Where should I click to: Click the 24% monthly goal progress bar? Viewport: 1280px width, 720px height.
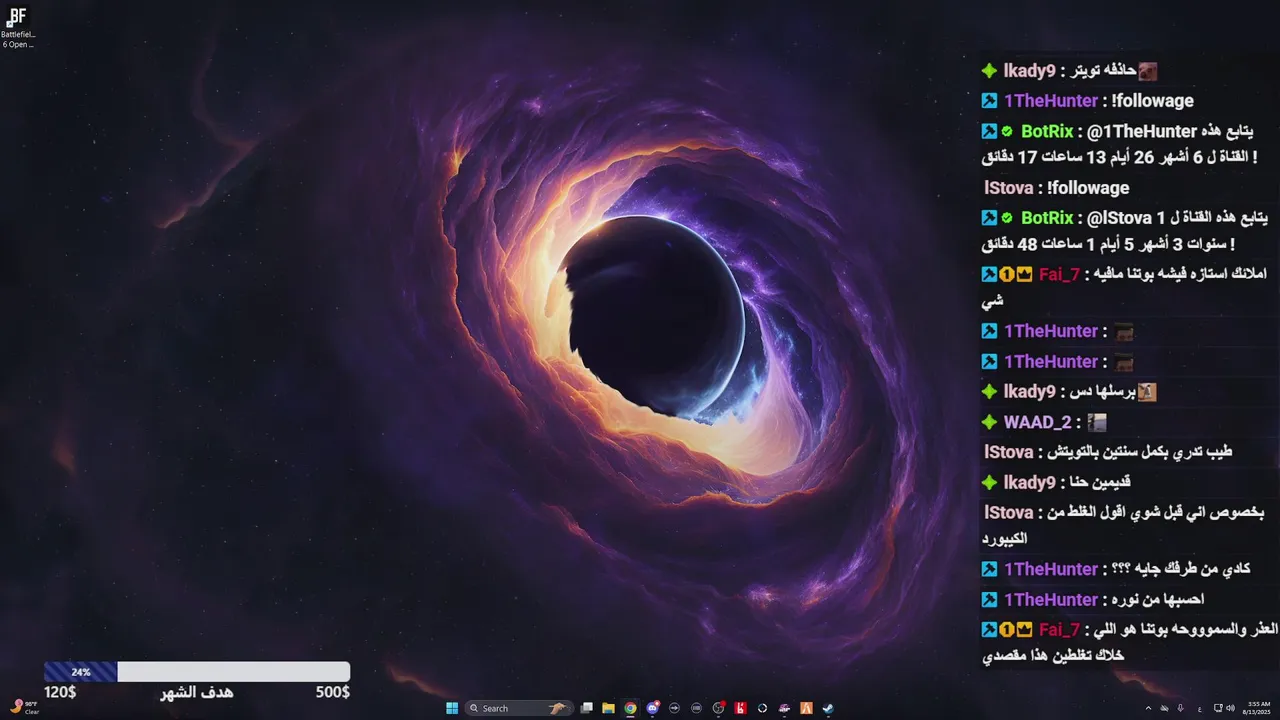197,672
